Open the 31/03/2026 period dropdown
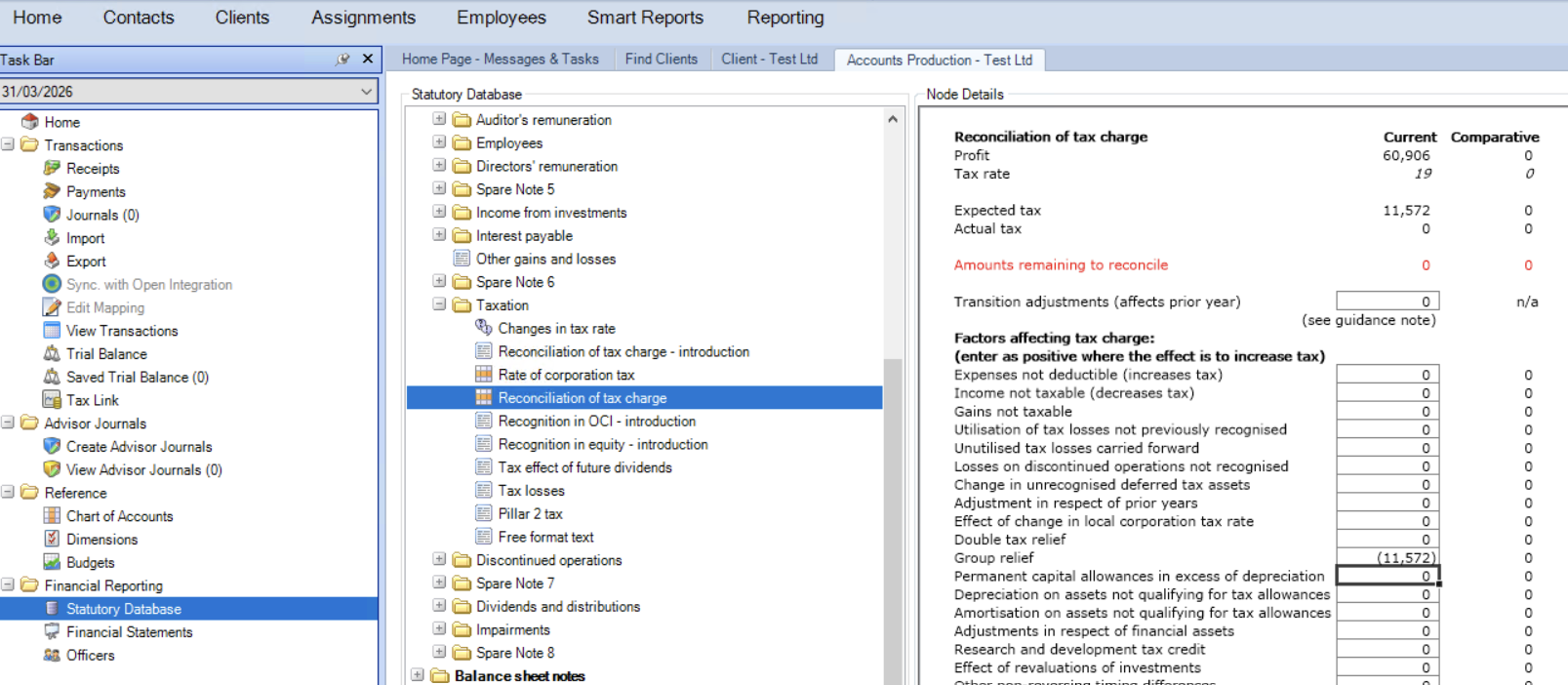Screen dimensions: 1568x685 click(366, 92)
